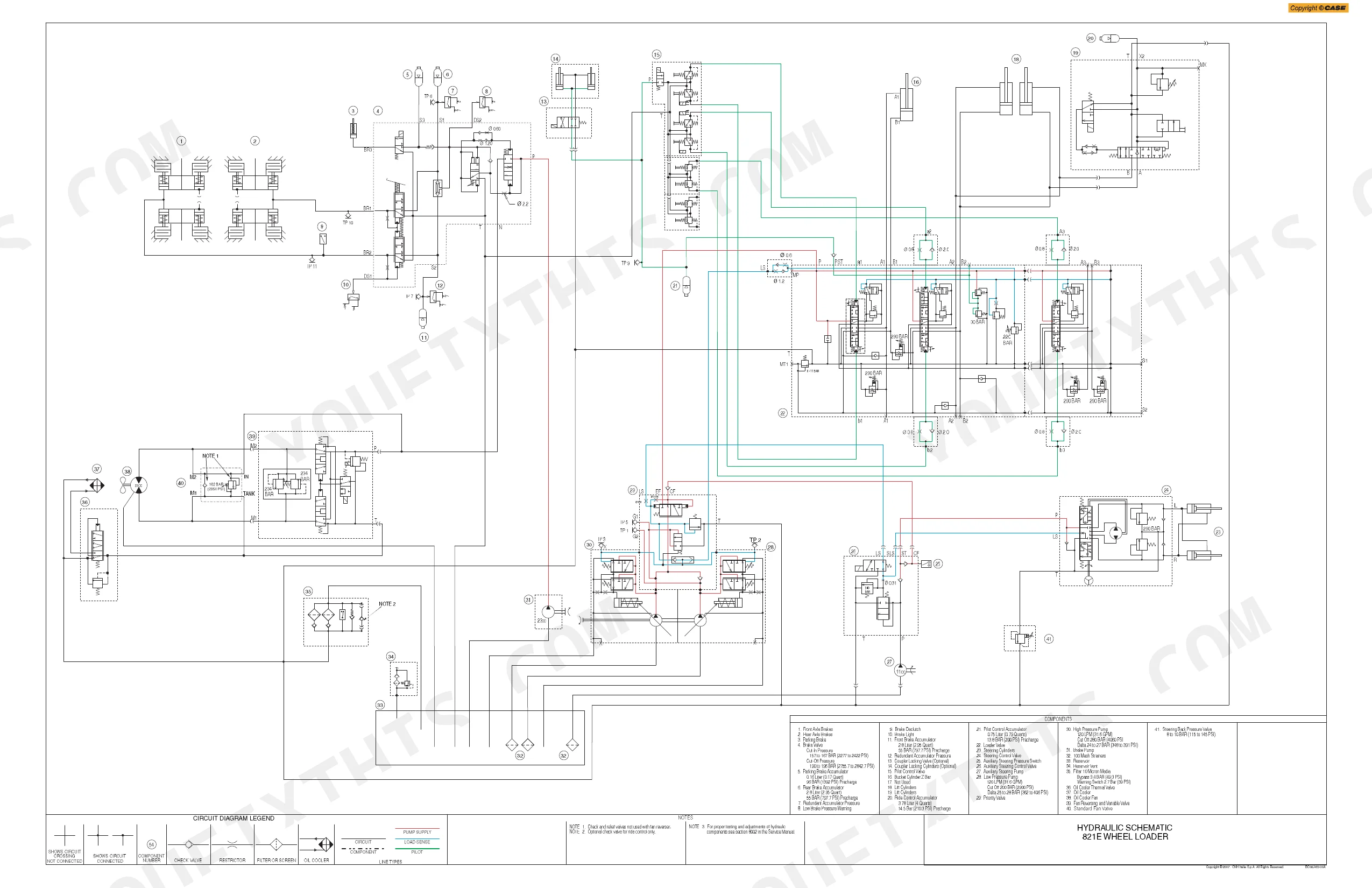Click component number 37 callout circle
The image size is (1372, 888).
[97, 469]
